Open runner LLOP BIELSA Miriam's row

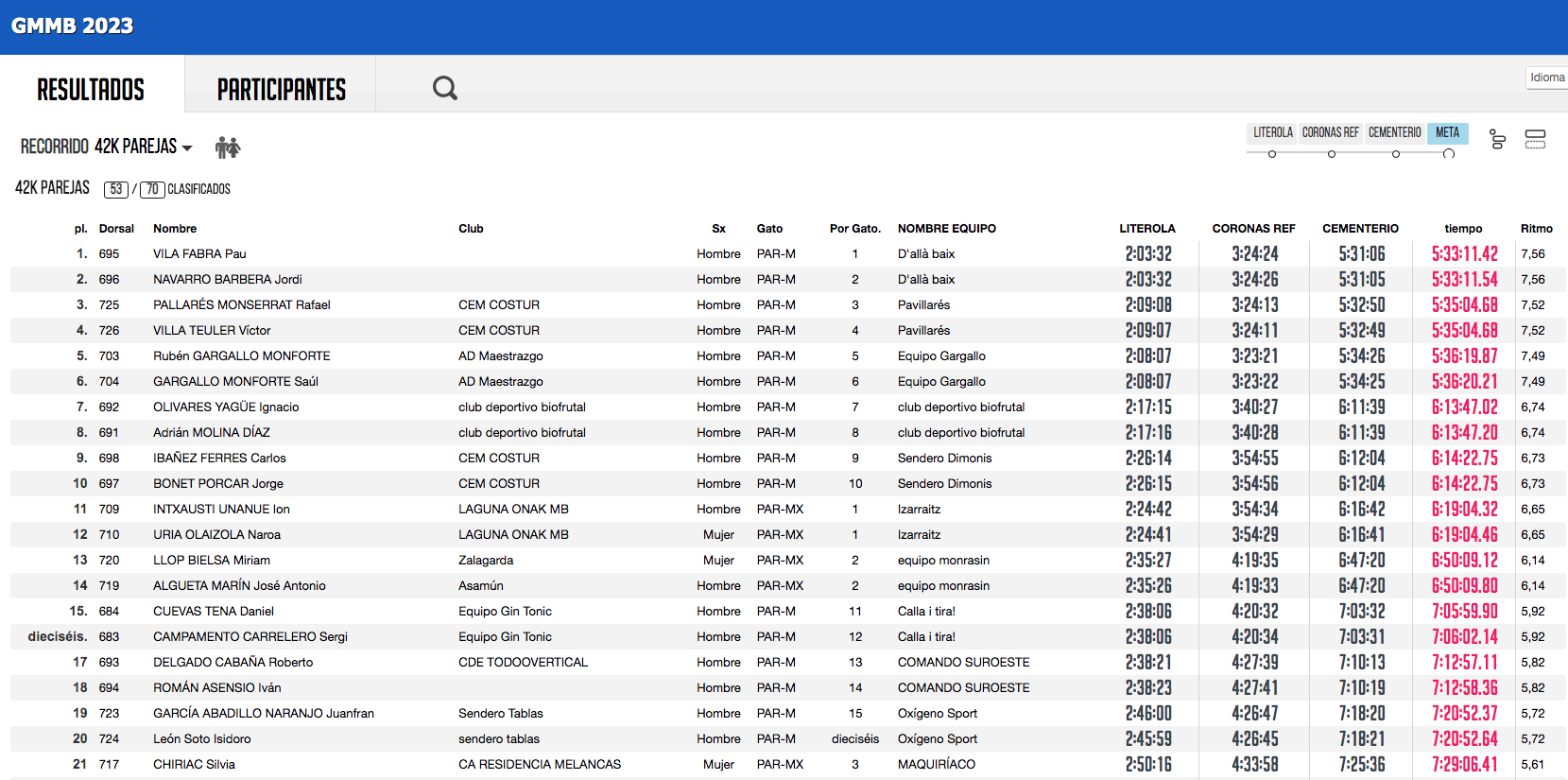click(x=211, y=560)
